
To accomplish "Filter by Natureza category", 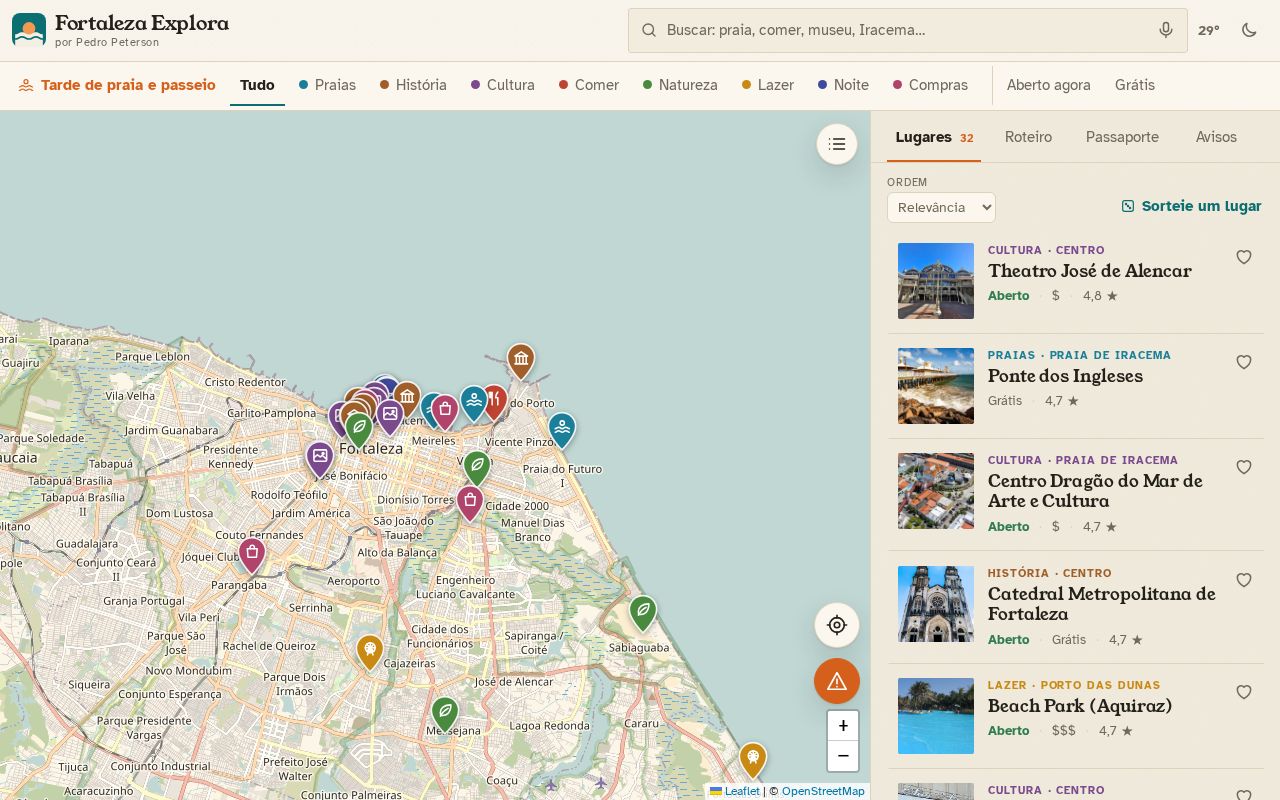I will pos(680,85).
